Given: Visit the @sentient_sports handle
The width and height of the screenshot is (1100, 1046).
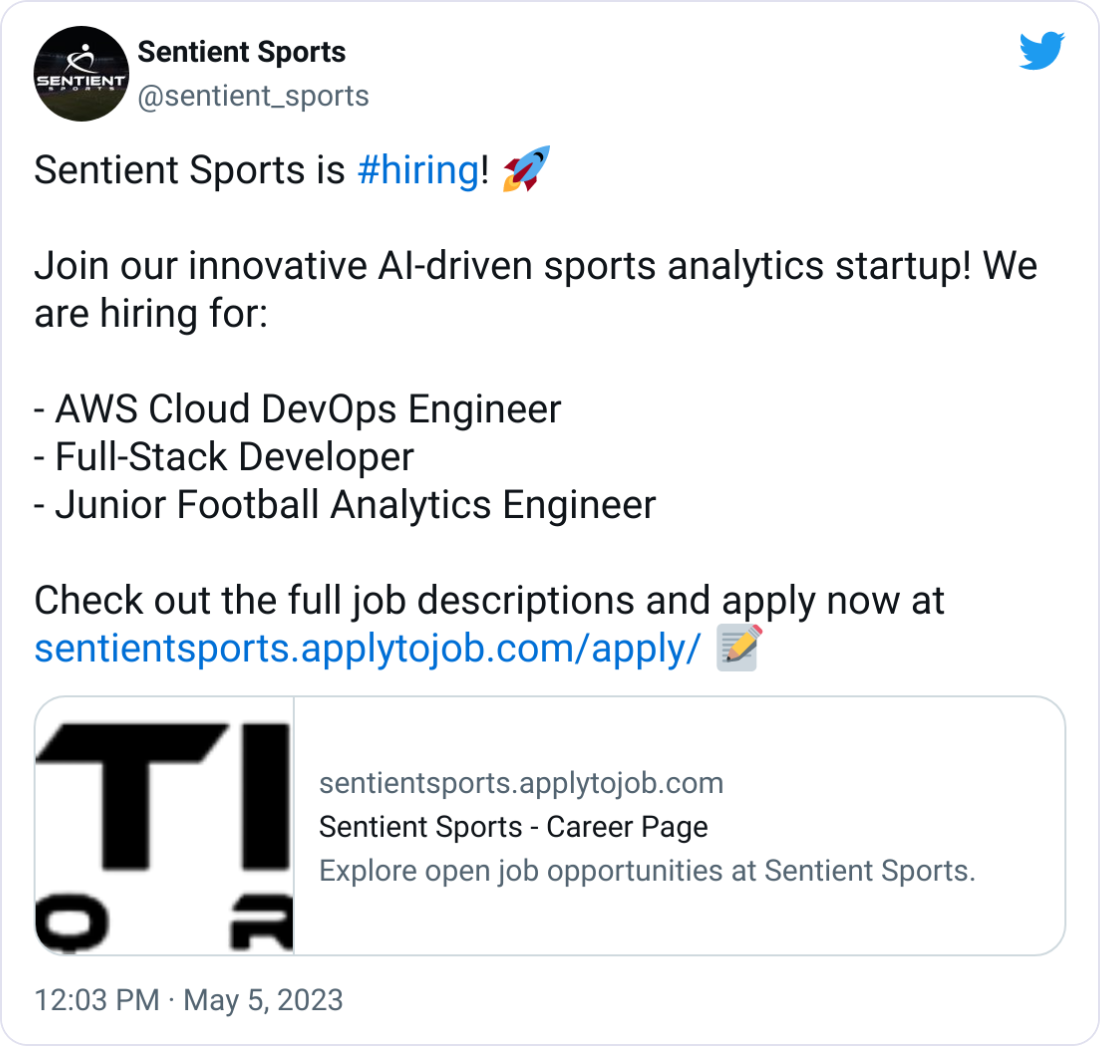Looking at the screenshot, I should 255,96.
